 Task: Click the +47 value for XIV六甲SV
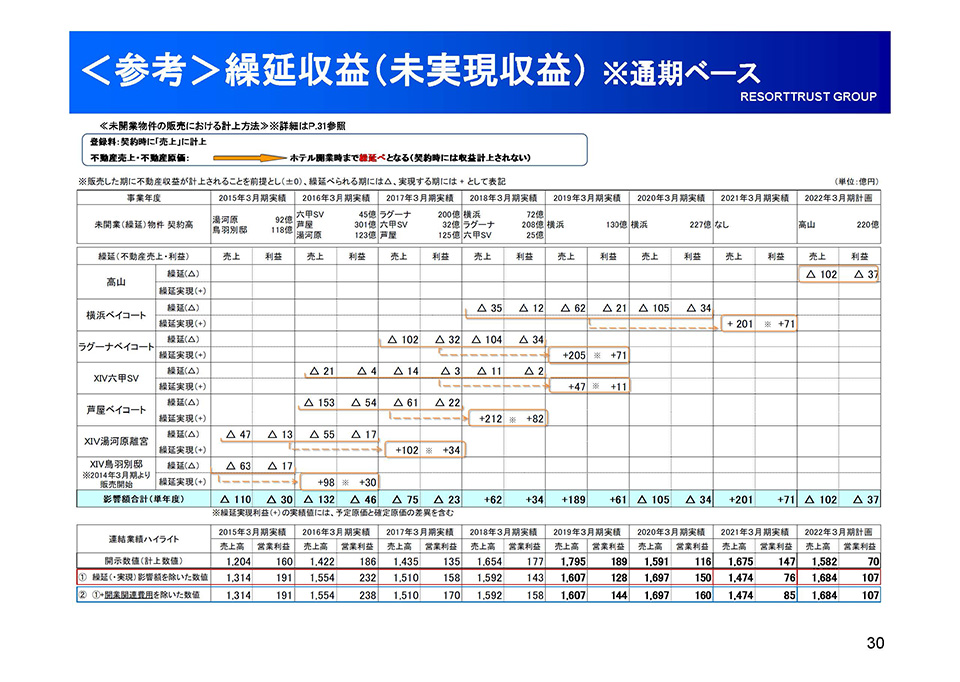tap(577, 387)
